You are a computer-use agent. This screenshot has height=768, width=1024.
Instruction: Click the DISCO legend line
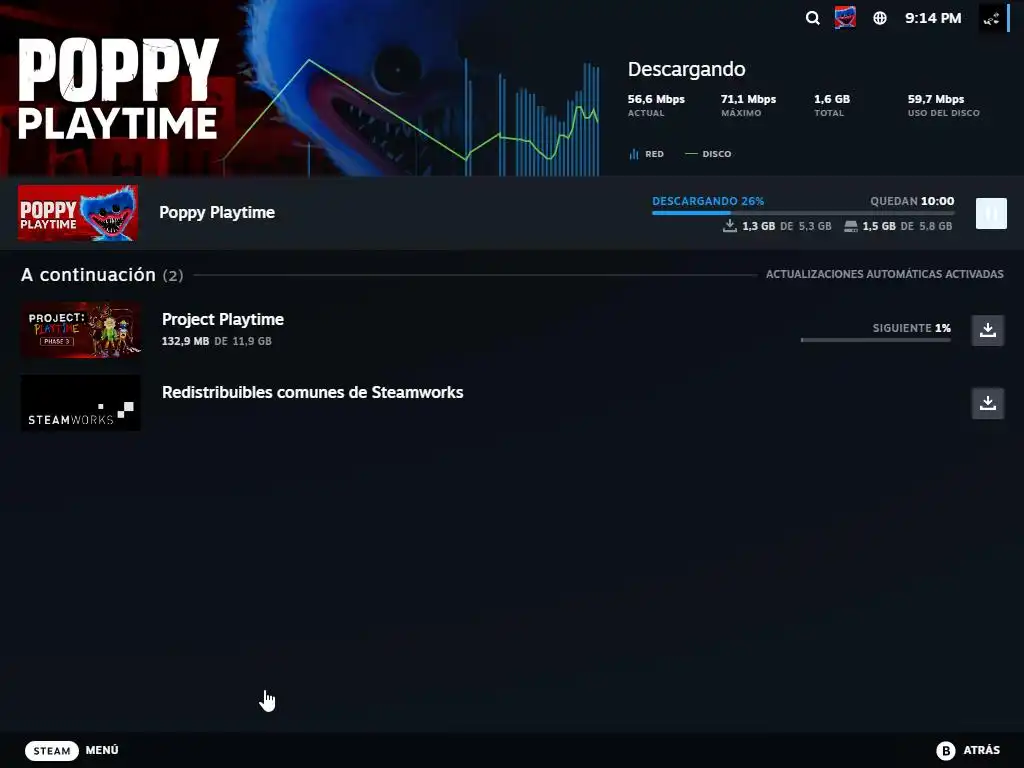691,154
